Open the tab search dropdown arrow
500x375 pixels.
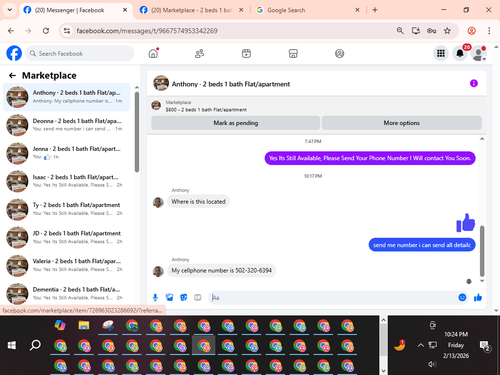[x=10, y=10]
